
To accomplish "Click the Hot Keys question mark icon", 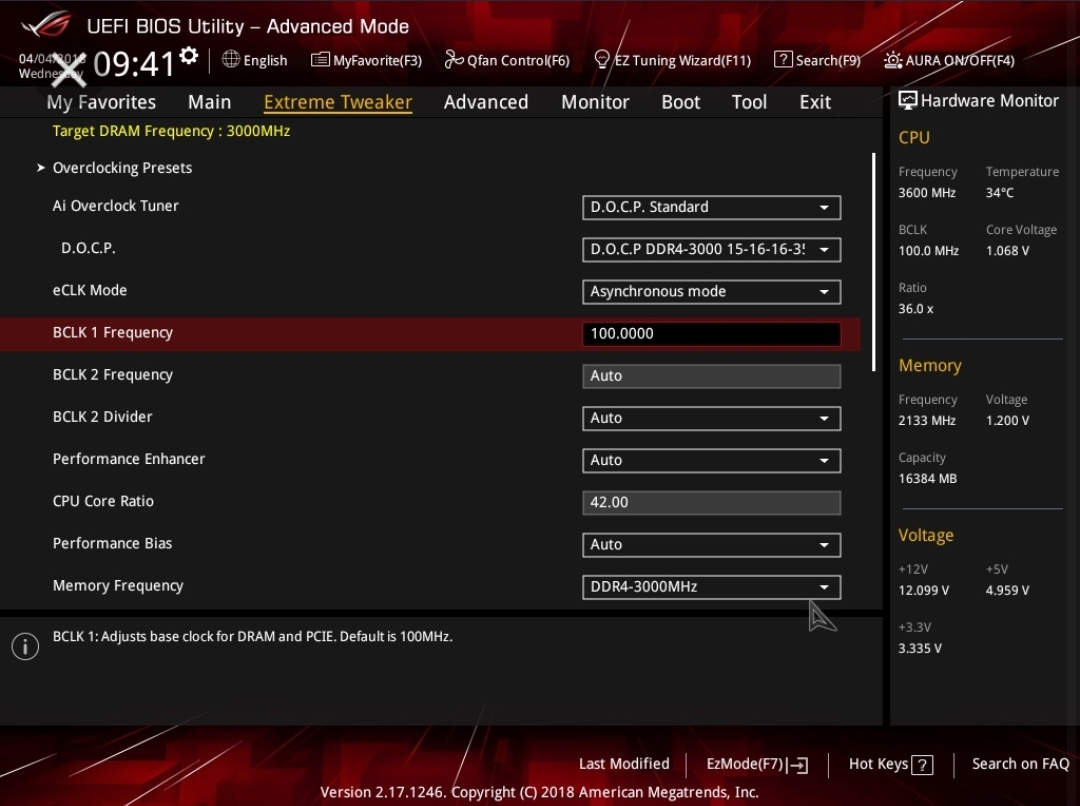I will point(922,765).
